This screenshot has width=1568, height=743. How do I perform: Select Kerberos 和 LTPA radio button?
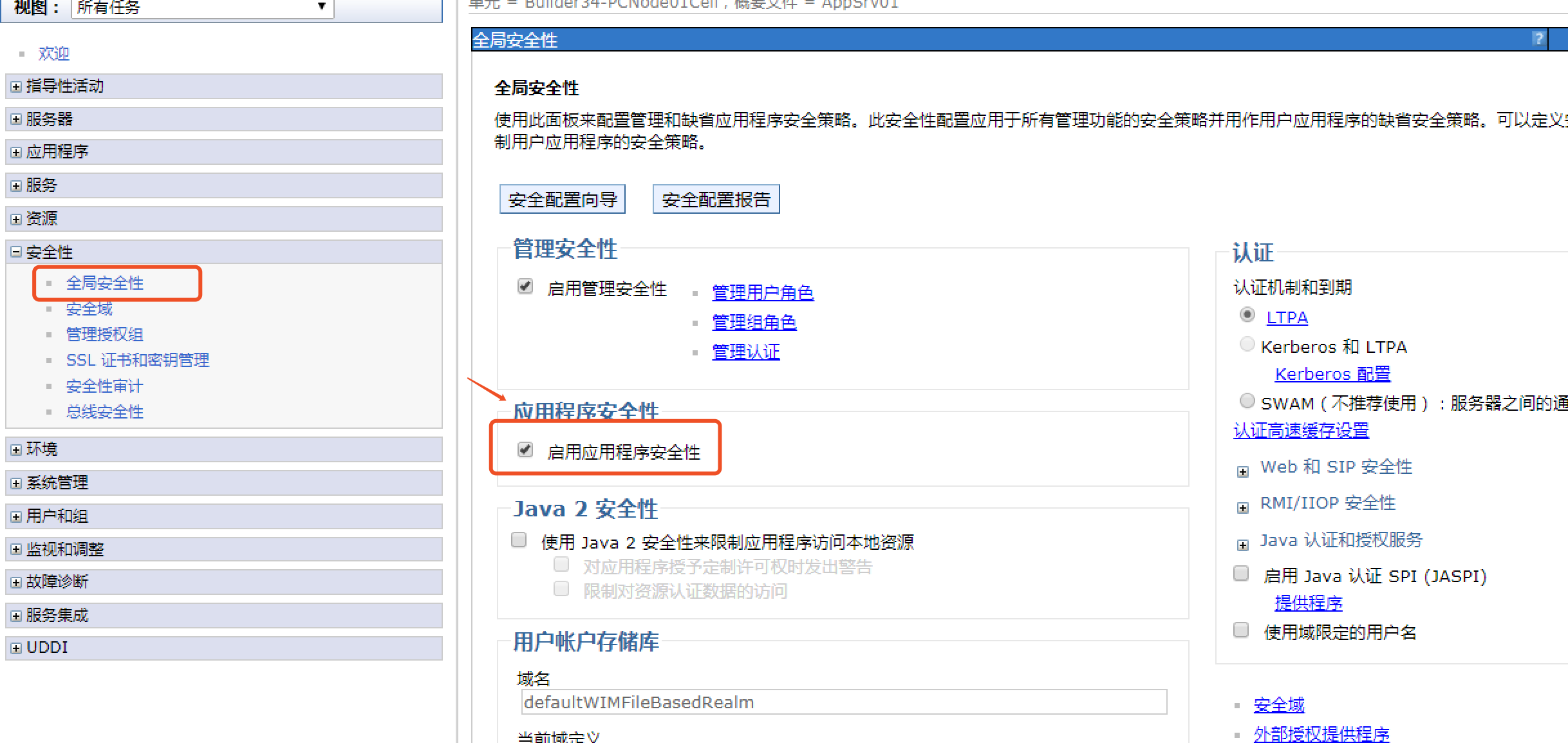point(1247,344)
